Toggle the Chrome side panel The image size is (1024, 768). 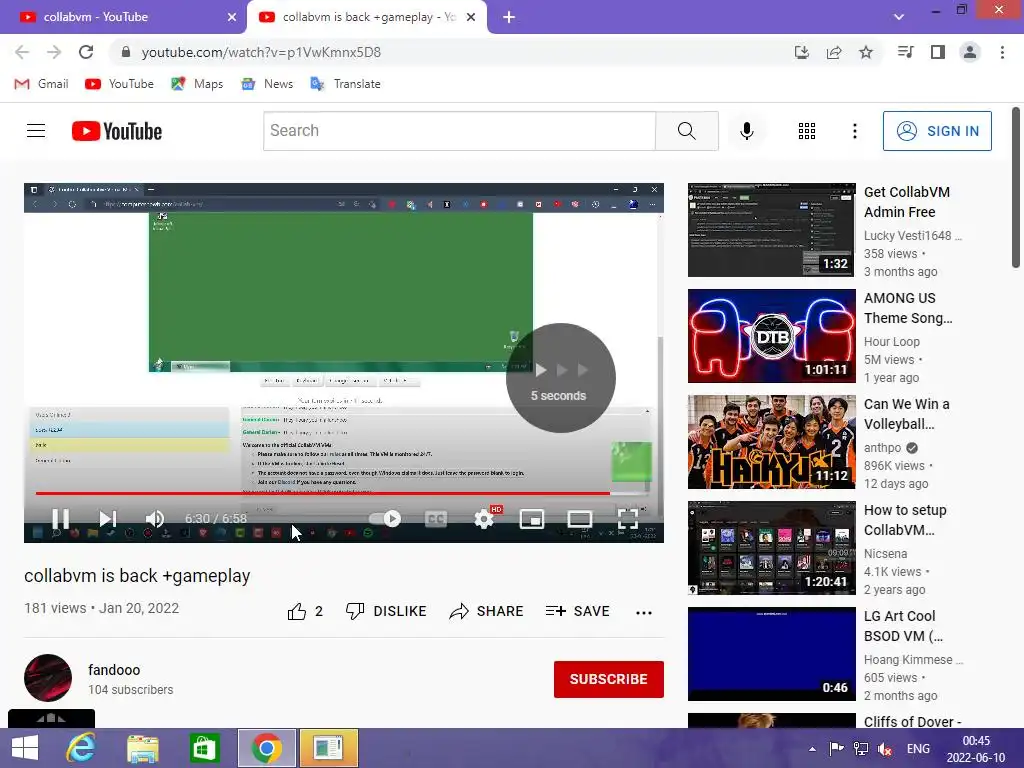click(x=938, y=52)
